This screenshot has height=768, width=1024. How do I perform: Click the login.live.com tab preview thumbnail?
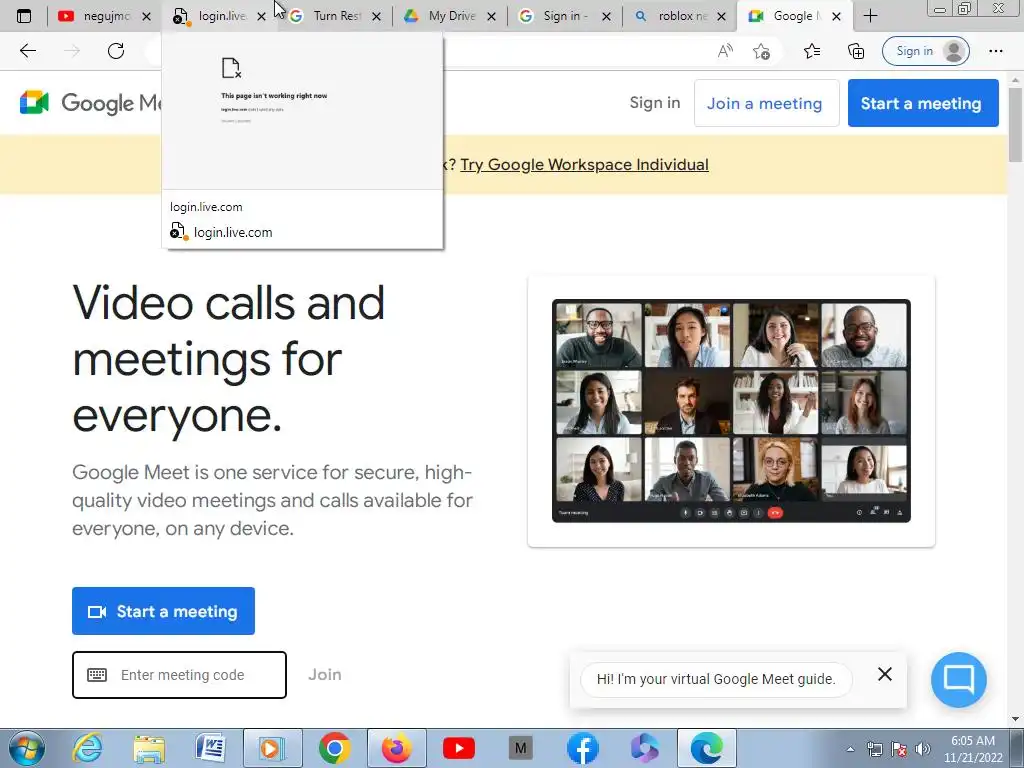302,111
